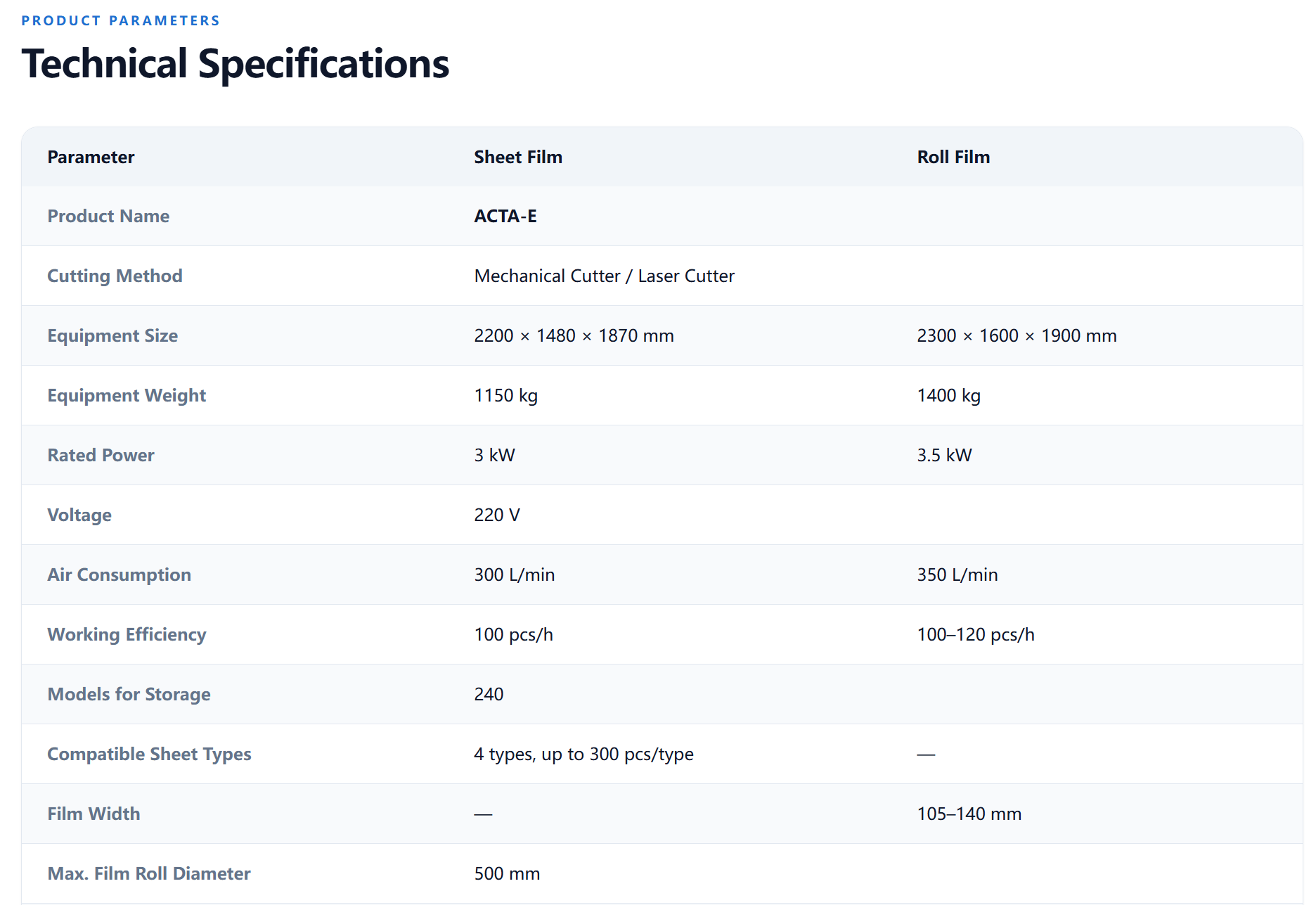The width and height of the screenshot is (1316, 905).
Task: Click the 2200 × 1480 × 1870 mm value
Action: point(574,335)
